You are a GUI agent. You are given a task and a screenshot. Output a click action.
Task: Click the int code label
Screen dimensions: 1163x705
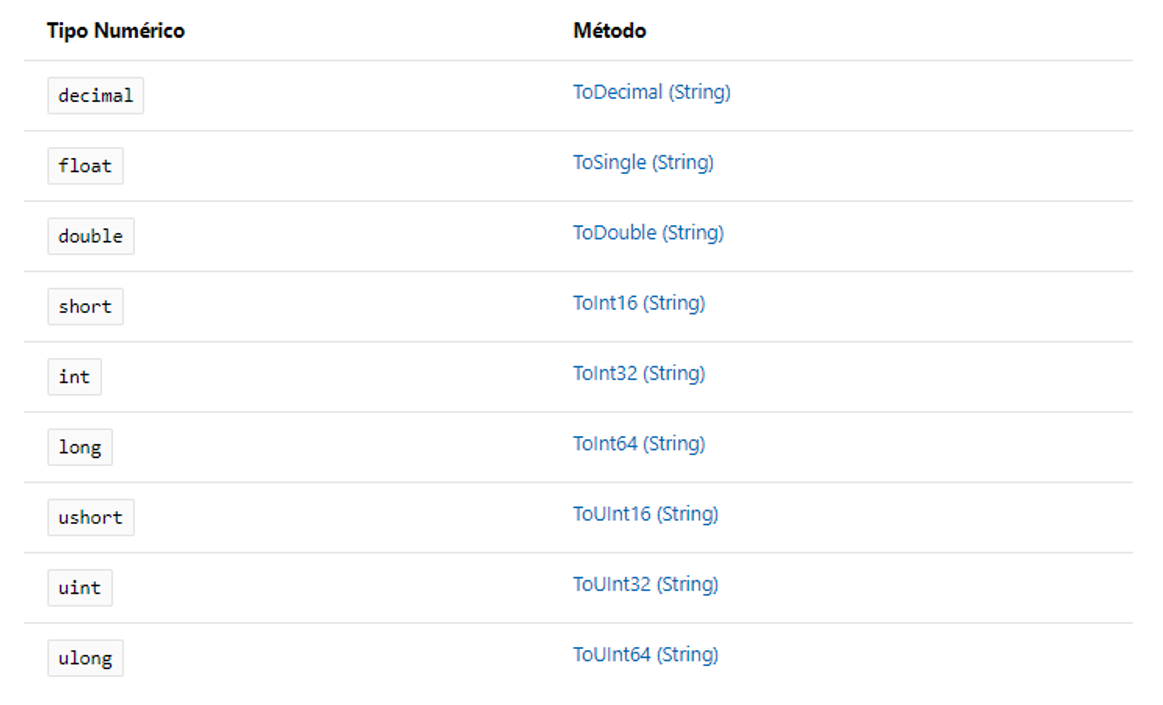point(75,377)
